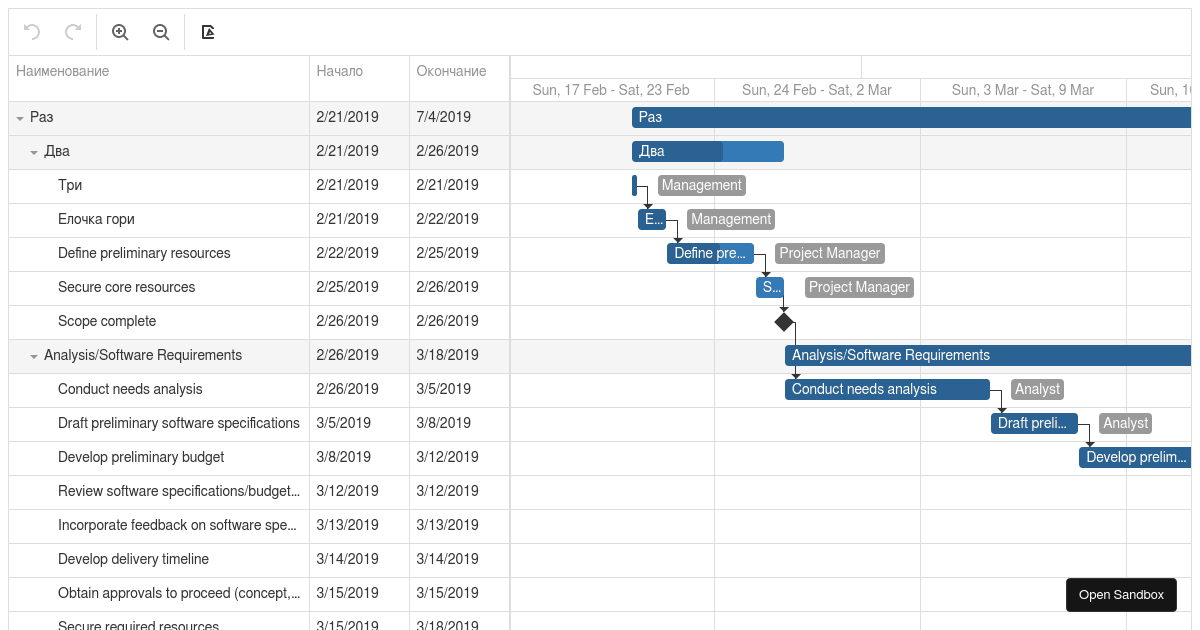Screen dimensions: 1200x630
Task: Collapse the "Раз" task group
Action: coord(19,117)
